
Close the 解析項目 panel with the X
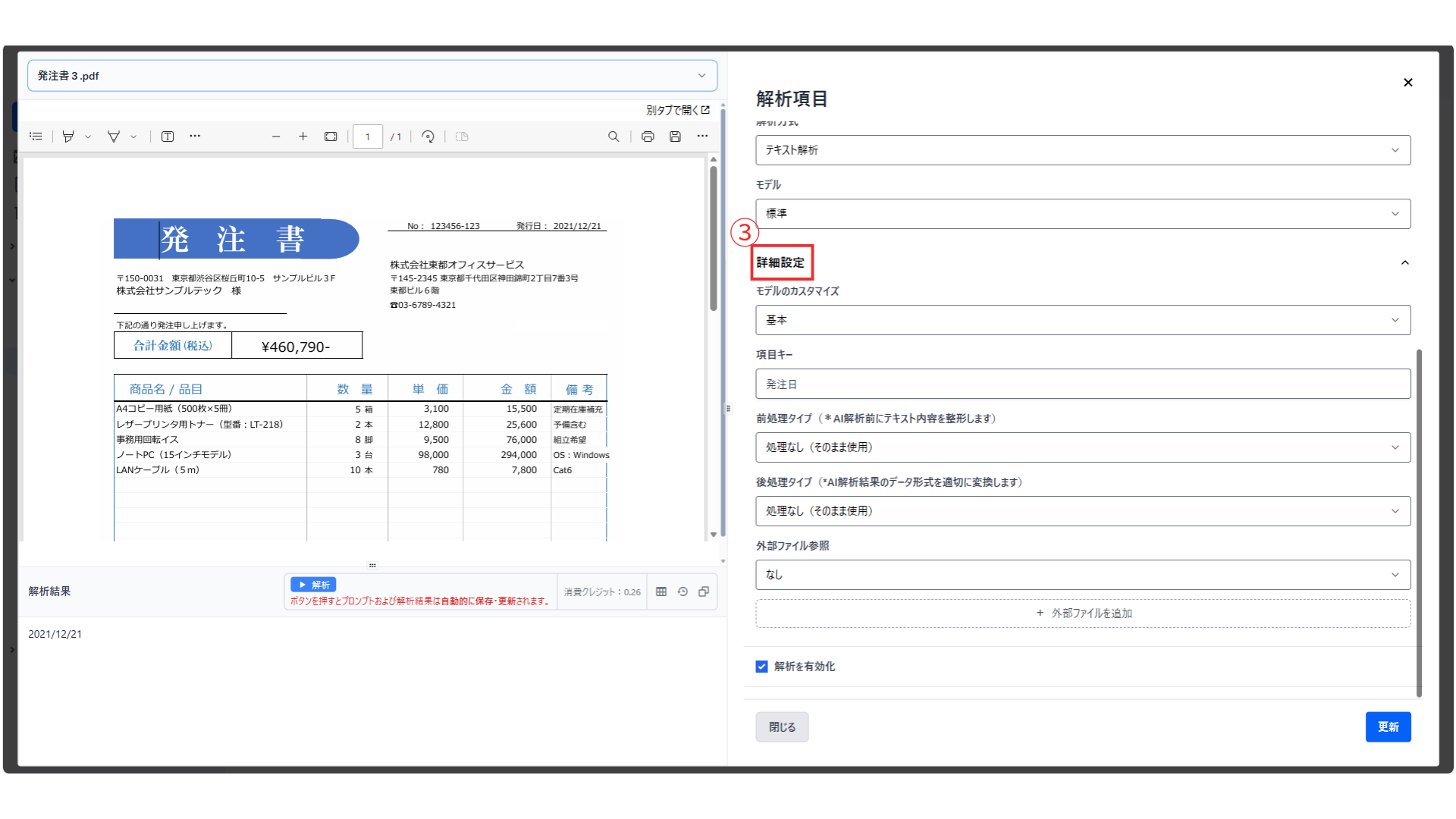pyautogui.click(x=1408, y=83)
